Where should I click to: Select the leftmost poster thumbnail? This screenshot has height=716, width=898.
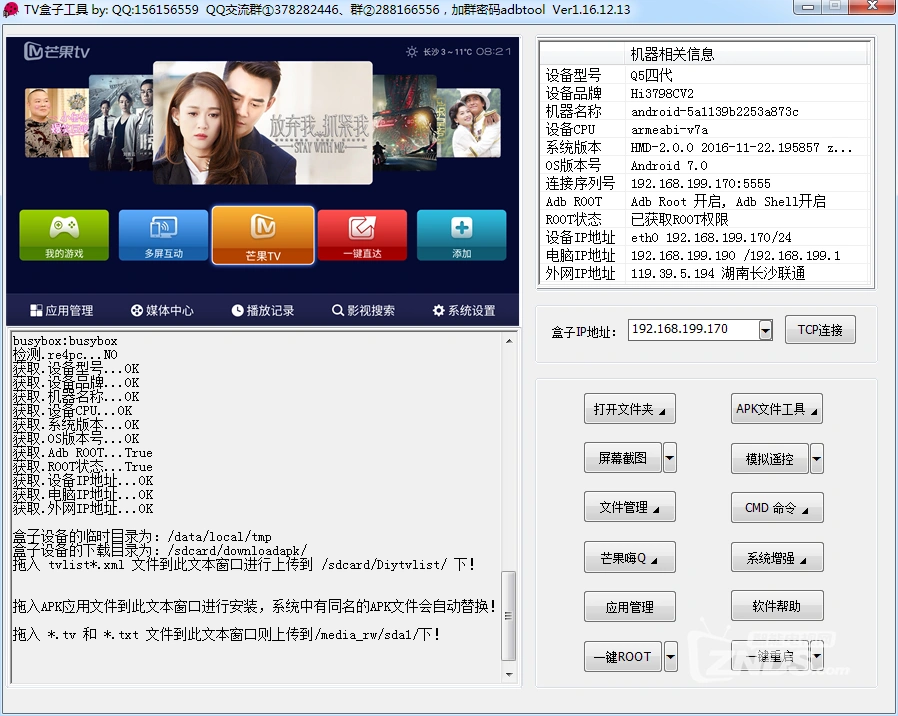(x=57, y=123)
